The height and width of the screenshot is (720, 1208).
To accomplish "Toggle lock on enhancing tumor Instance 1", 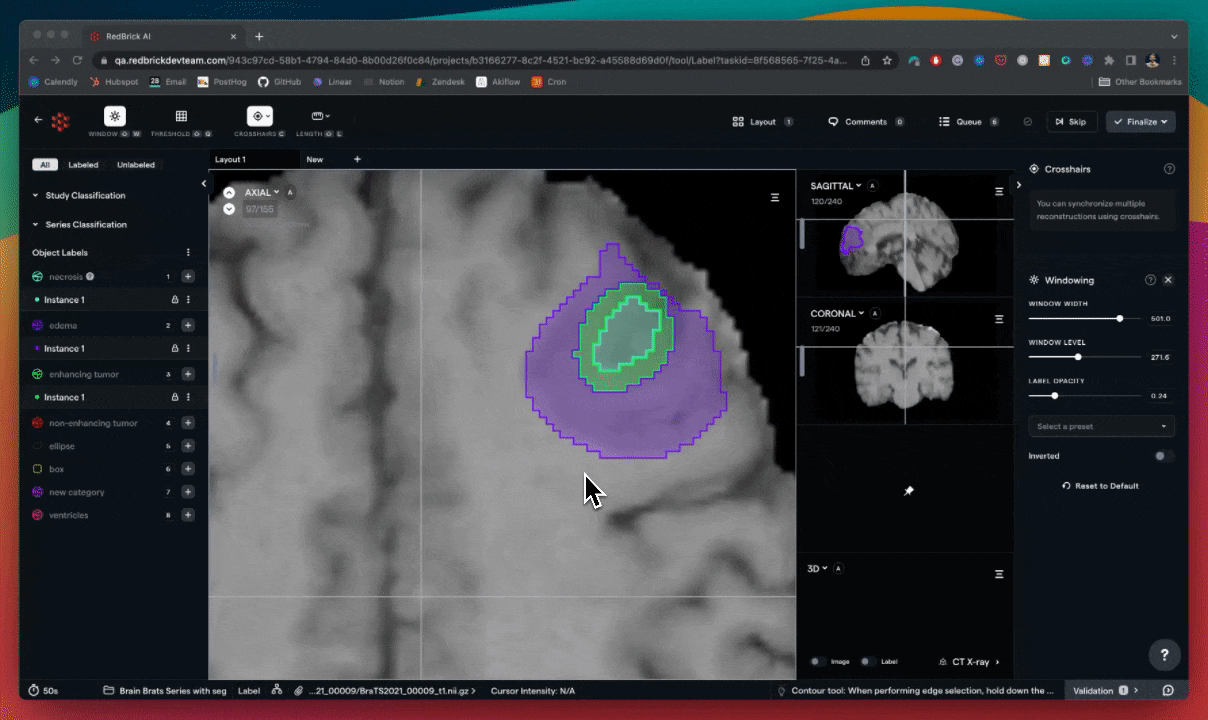I will click(175, 397).
